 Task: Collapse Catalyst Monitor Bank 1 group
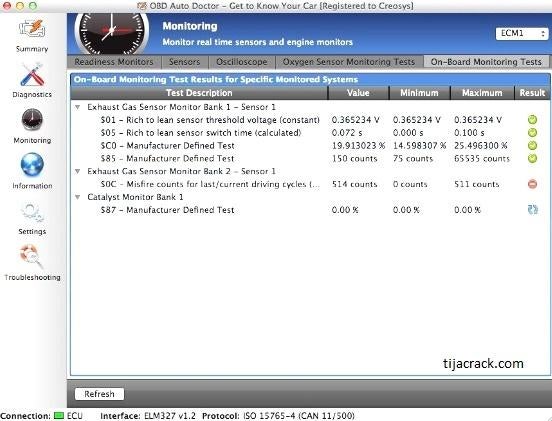77,197
